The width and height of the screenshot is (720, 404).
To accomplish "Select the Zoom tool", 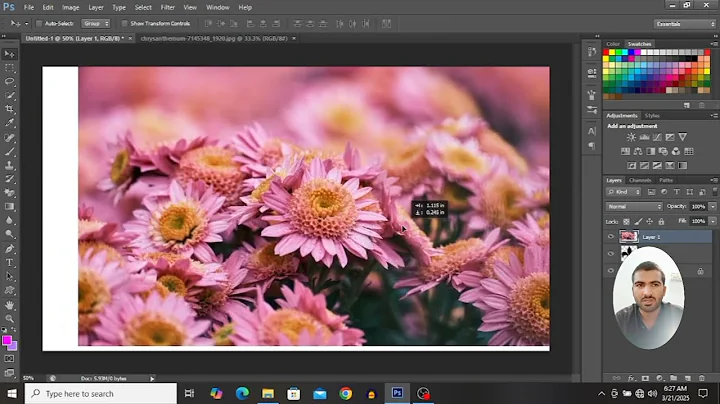I will pyautogui.click(x=9, y=319).
